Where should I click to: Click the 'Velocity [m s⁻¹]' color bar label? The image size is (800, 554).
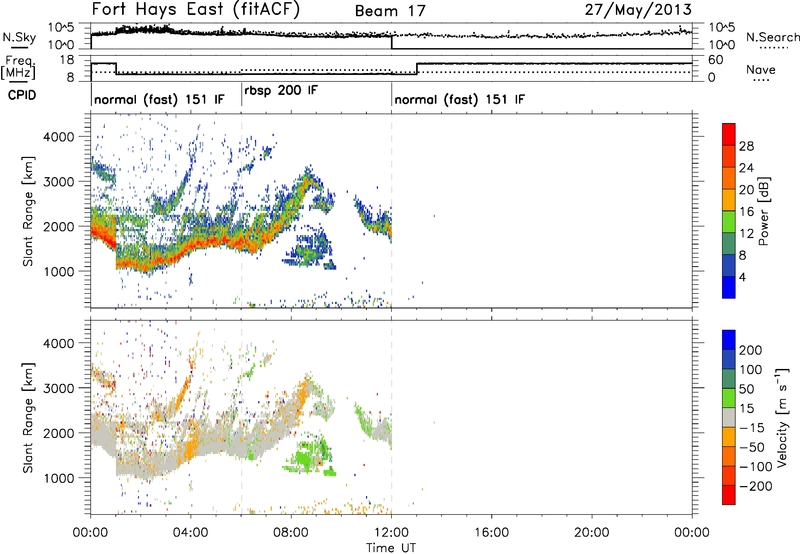[x=781, y=417]
